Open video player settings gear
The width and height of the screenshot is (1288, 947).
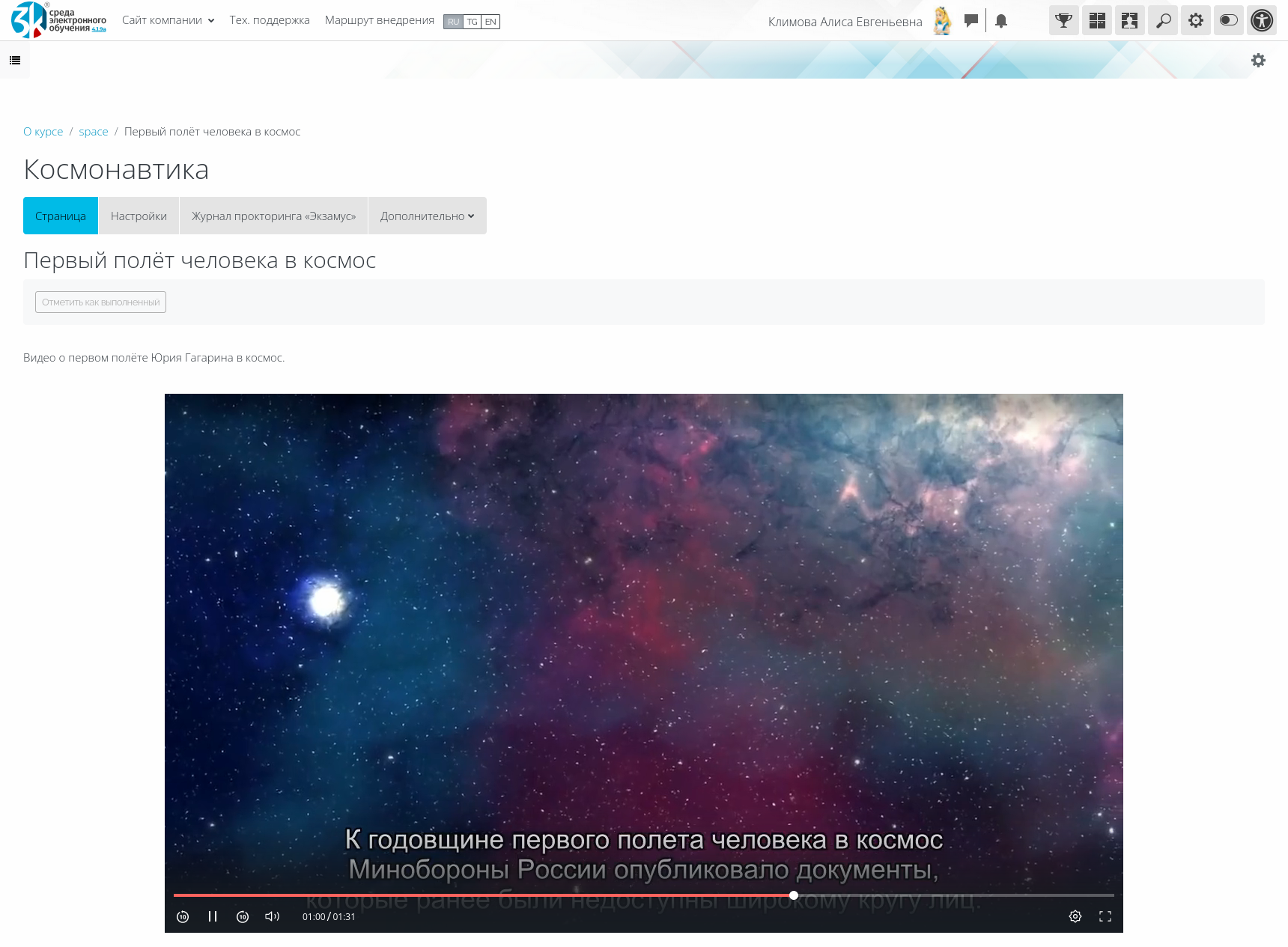point(1075,916)
